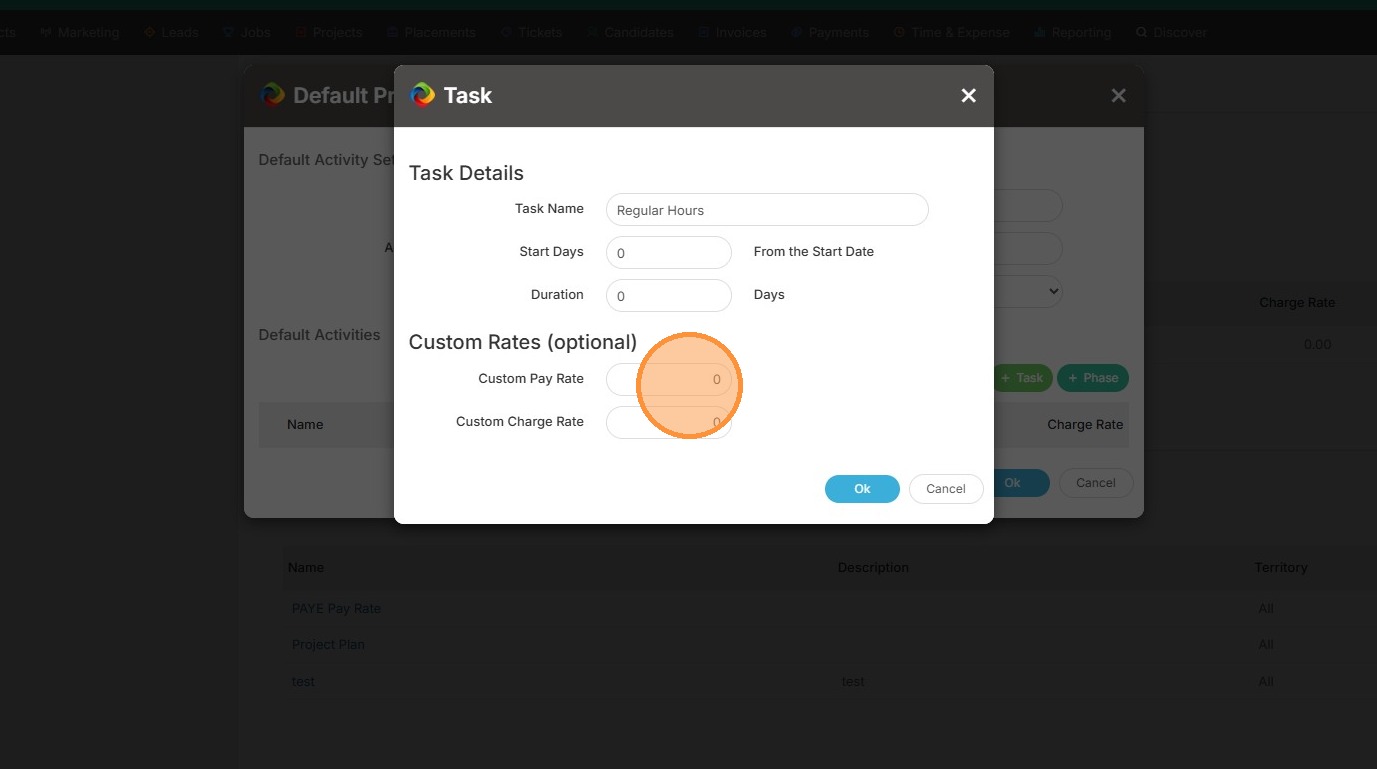This screenshot has height=769, width=1377.
Task: Close the Default Project dialog behind
Action: pyautogui.click(x=1118, y=95)
